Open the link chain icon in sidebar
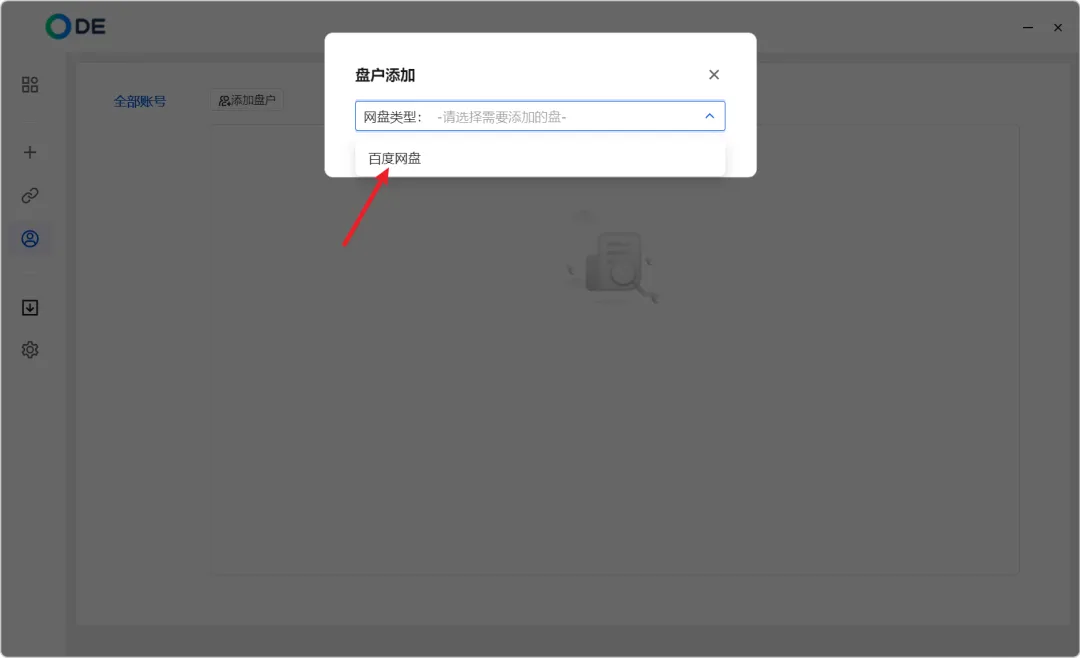Screen dimensions: 1080x658 tap(30, 196)
